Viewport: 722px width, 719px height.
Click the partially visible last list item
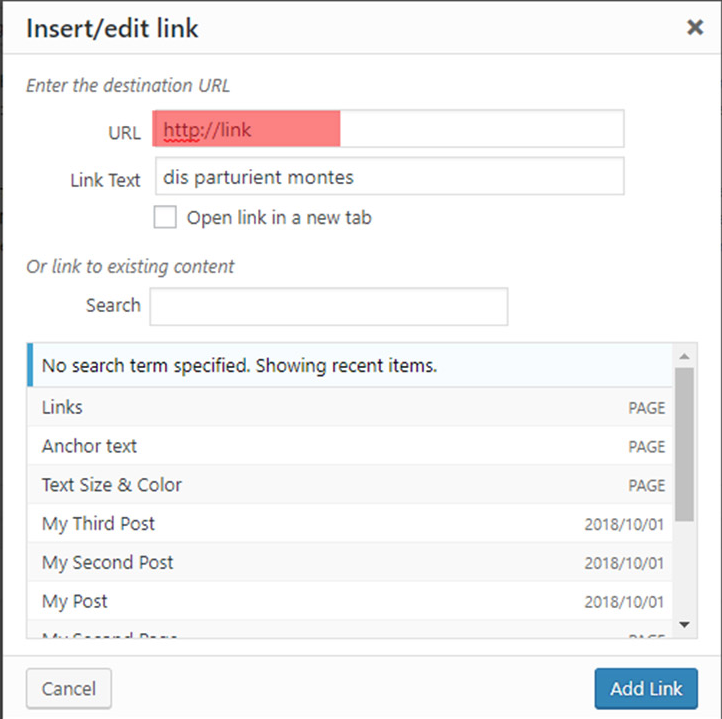pos(350,634)
